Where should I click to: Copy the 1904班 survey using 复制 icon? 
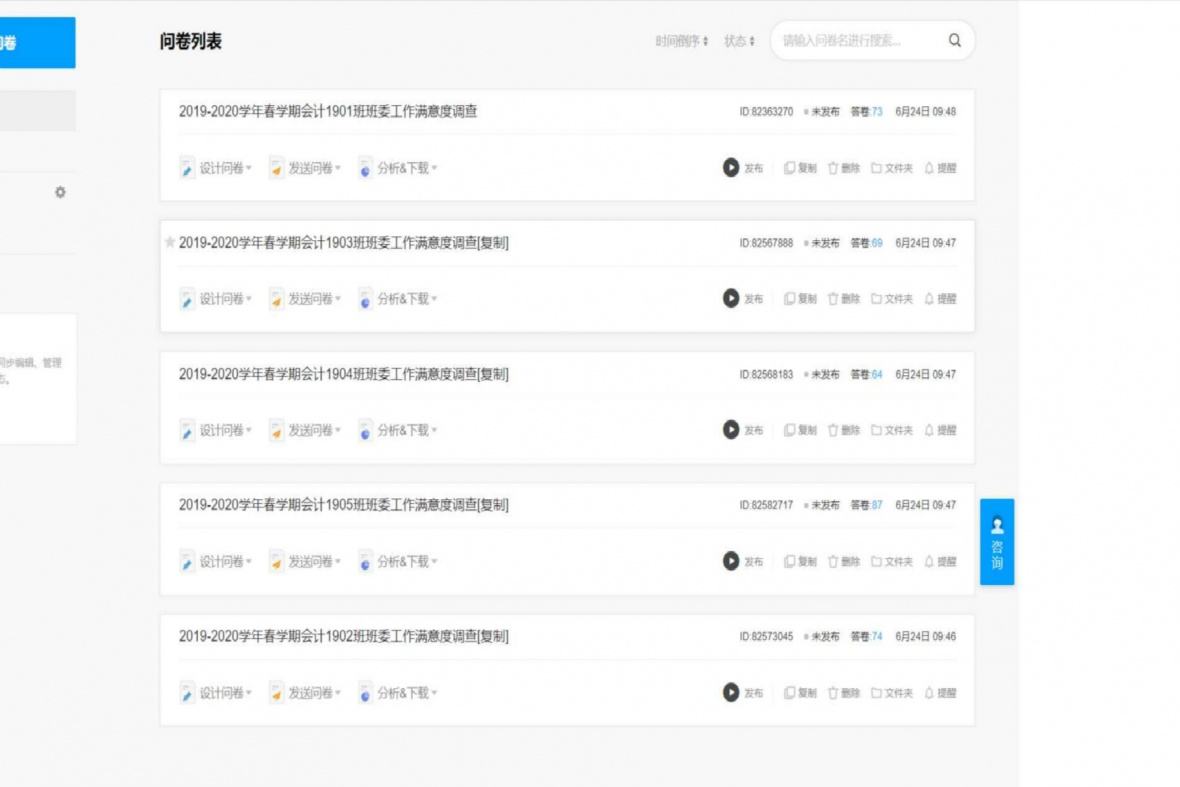(x=800, y=430)
